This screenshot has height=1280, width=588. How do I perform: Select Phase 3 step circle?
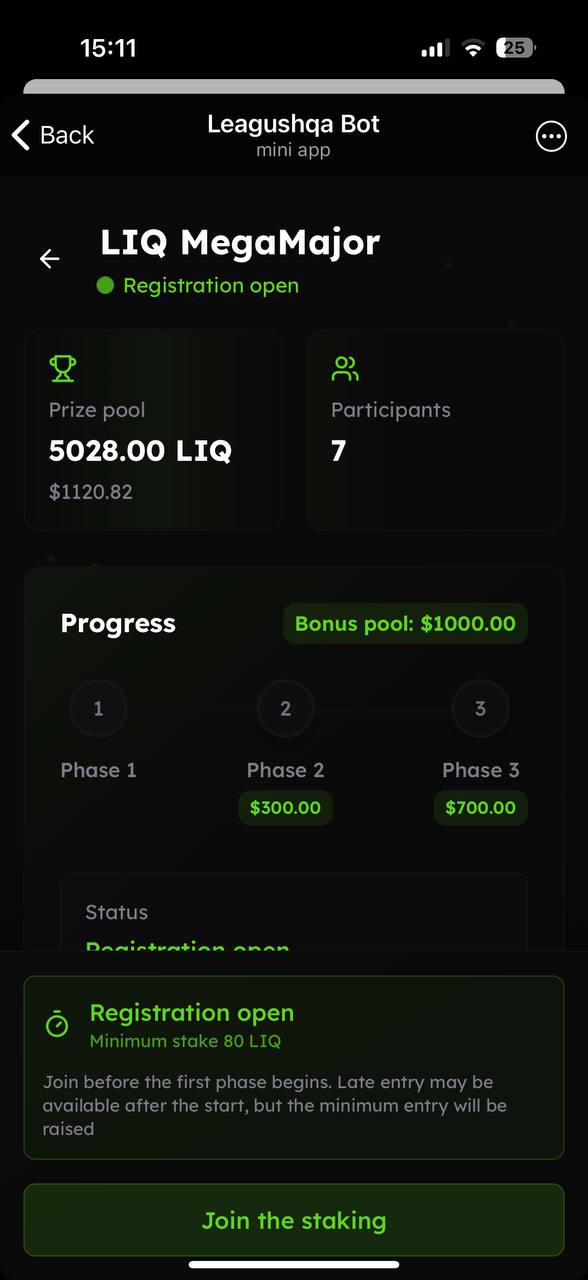click(480, 709)
